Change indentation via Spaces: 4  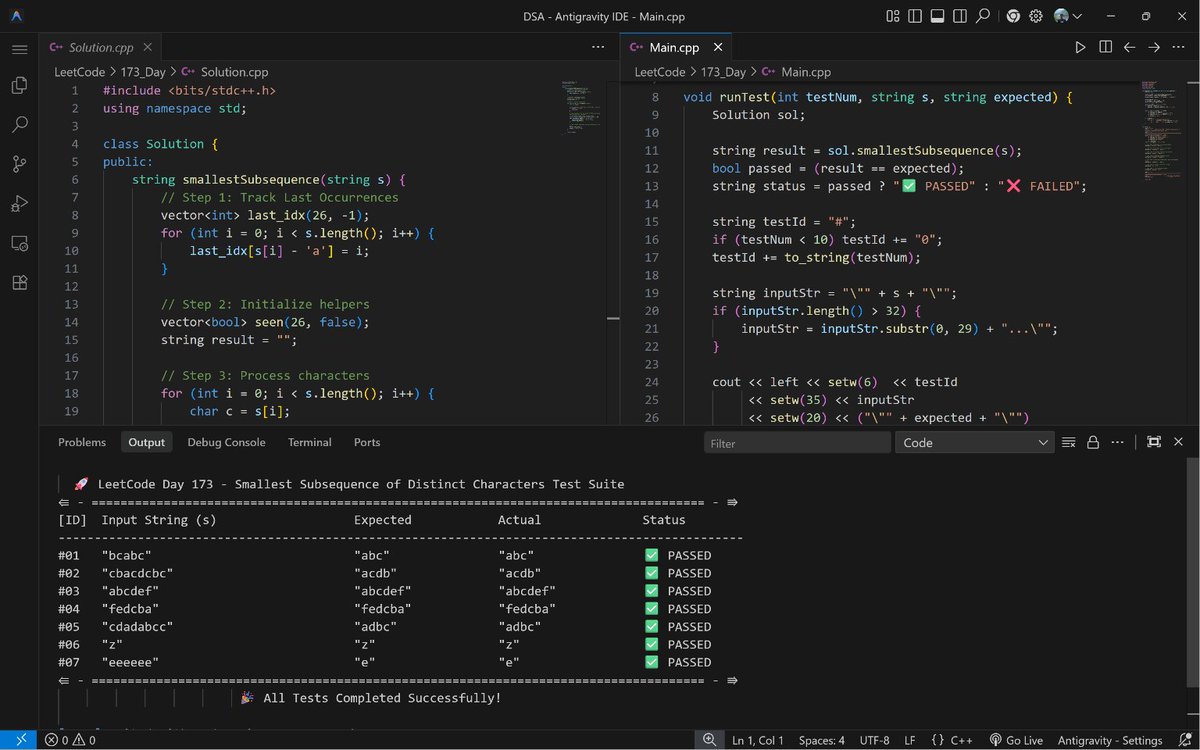coord(822,740)
